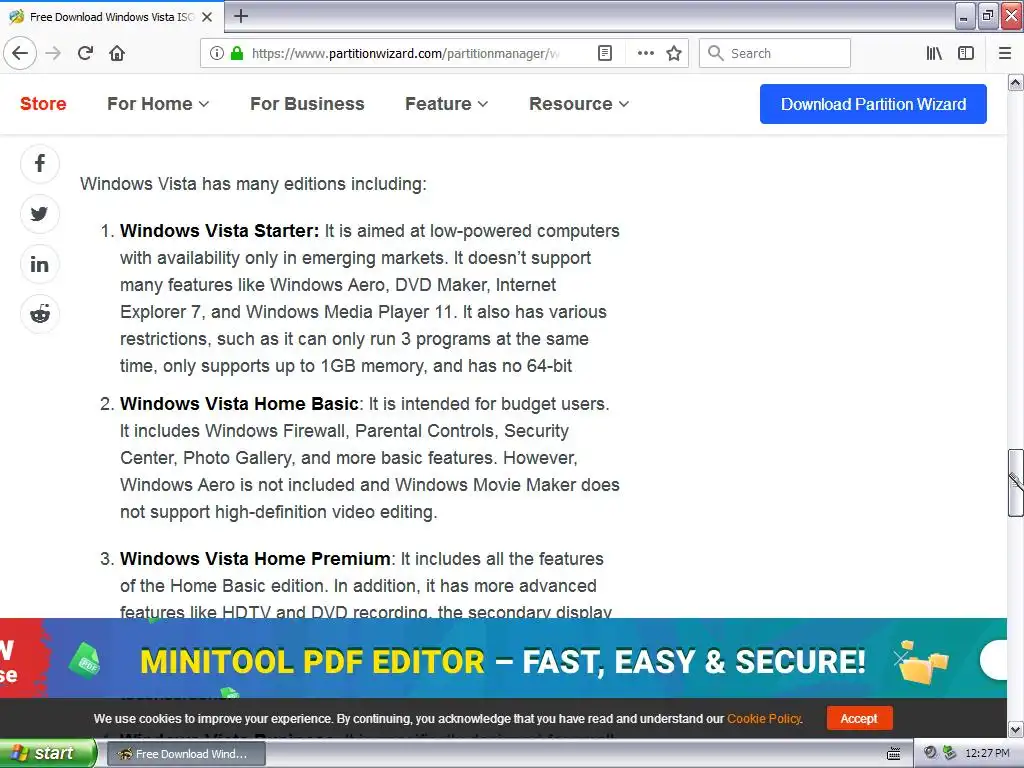
Task: Bookmark this page with the star
Action: 674,53
